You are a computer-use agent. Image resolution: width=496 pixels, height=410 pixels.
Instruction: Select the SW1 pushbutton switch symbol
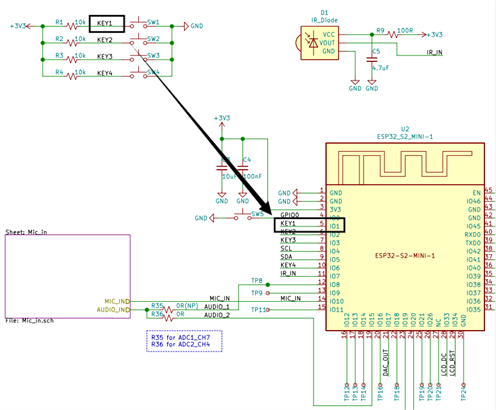tap(138, 23)
